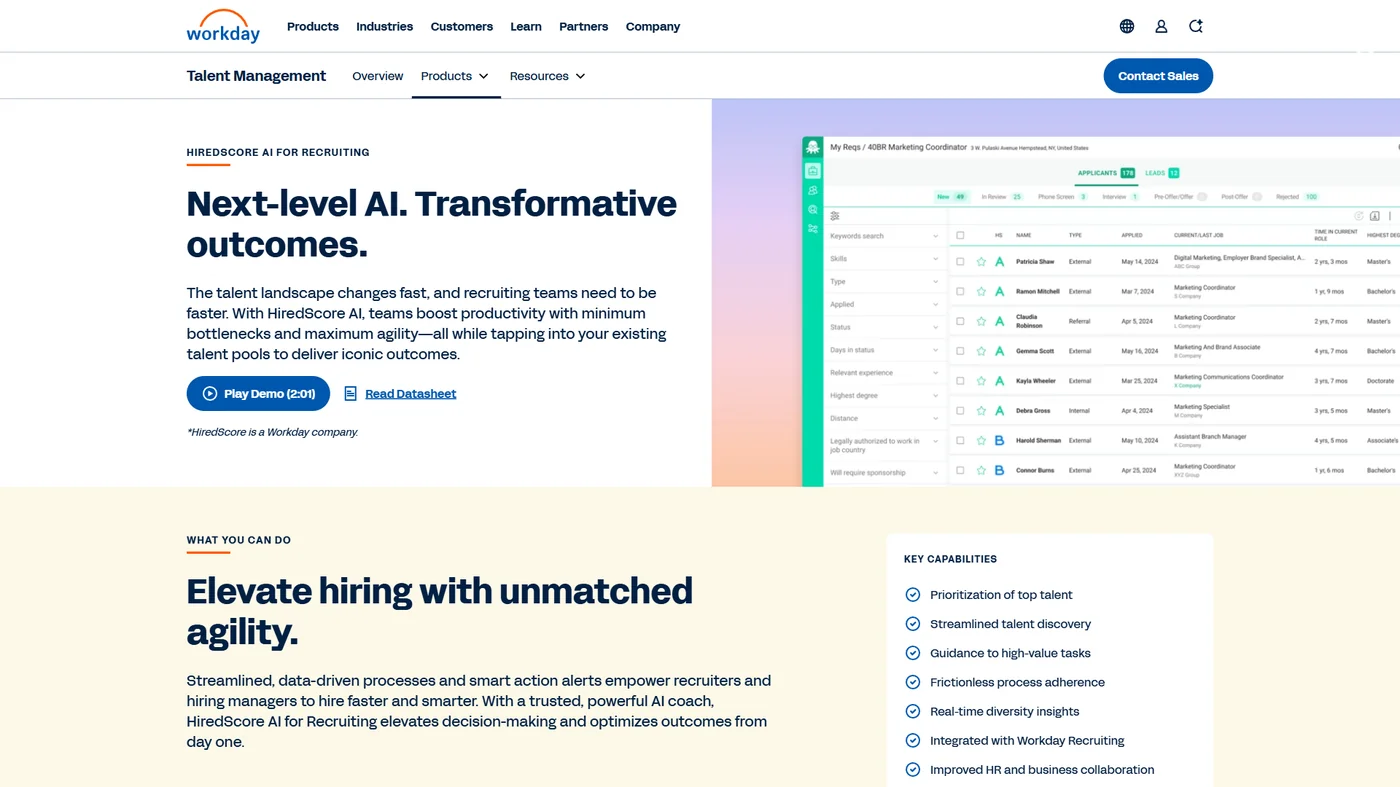Check the box for Debra Gross
1400x787 pixels.
click(960, 411)
